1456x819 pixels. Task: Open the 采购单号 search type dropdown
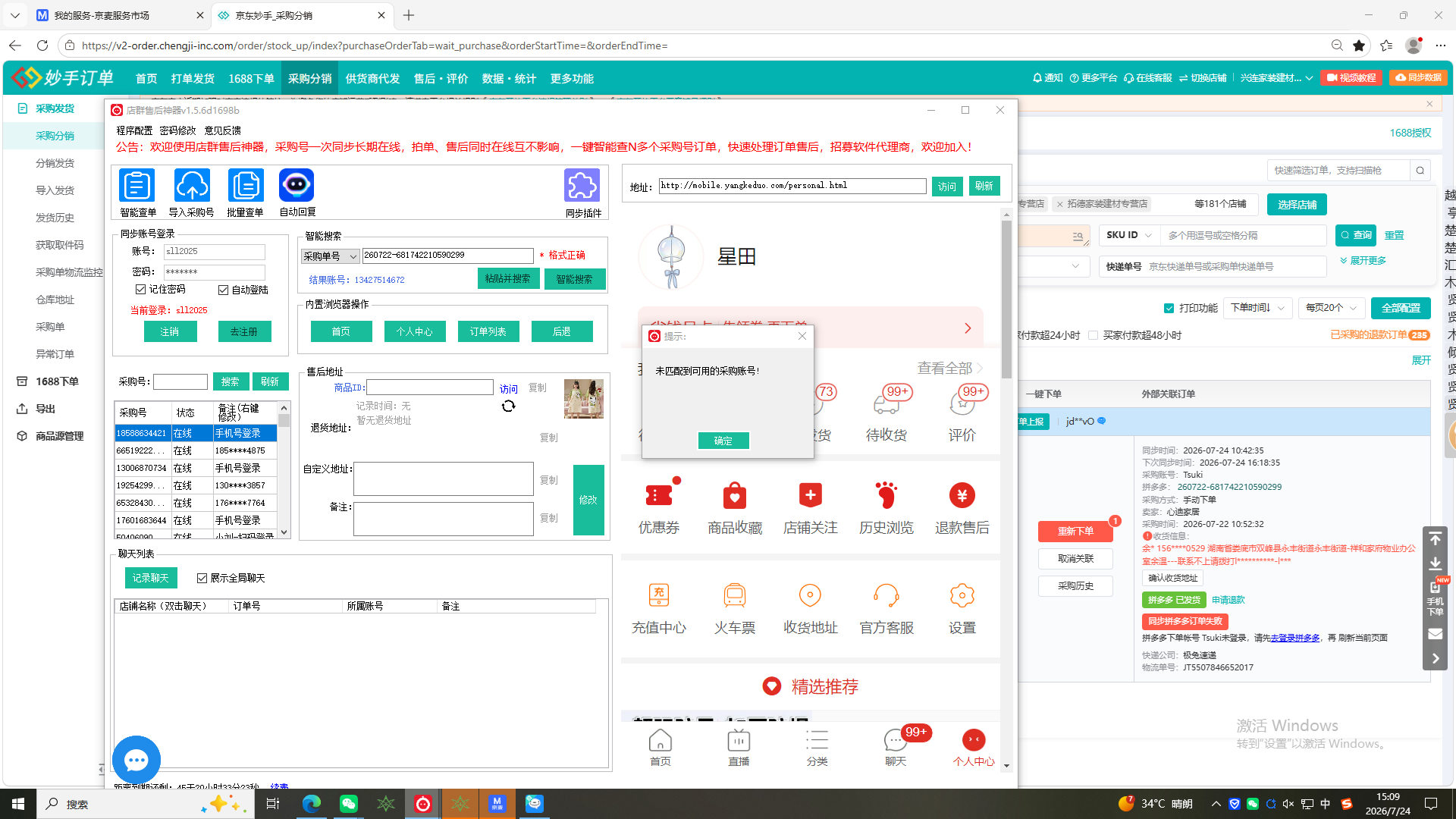pos(330,256)
